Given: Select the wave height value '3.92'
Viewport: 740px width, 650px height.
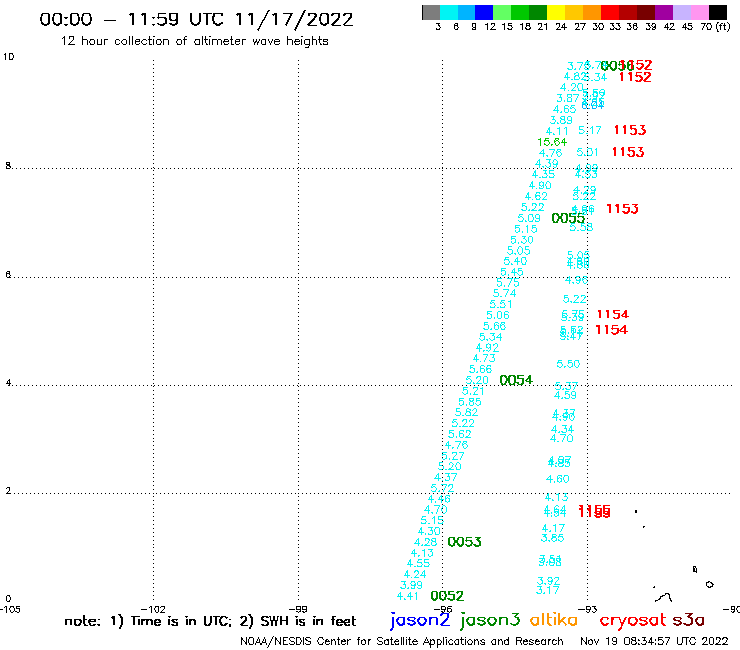Looking at the screenshot, I should 548,581.
